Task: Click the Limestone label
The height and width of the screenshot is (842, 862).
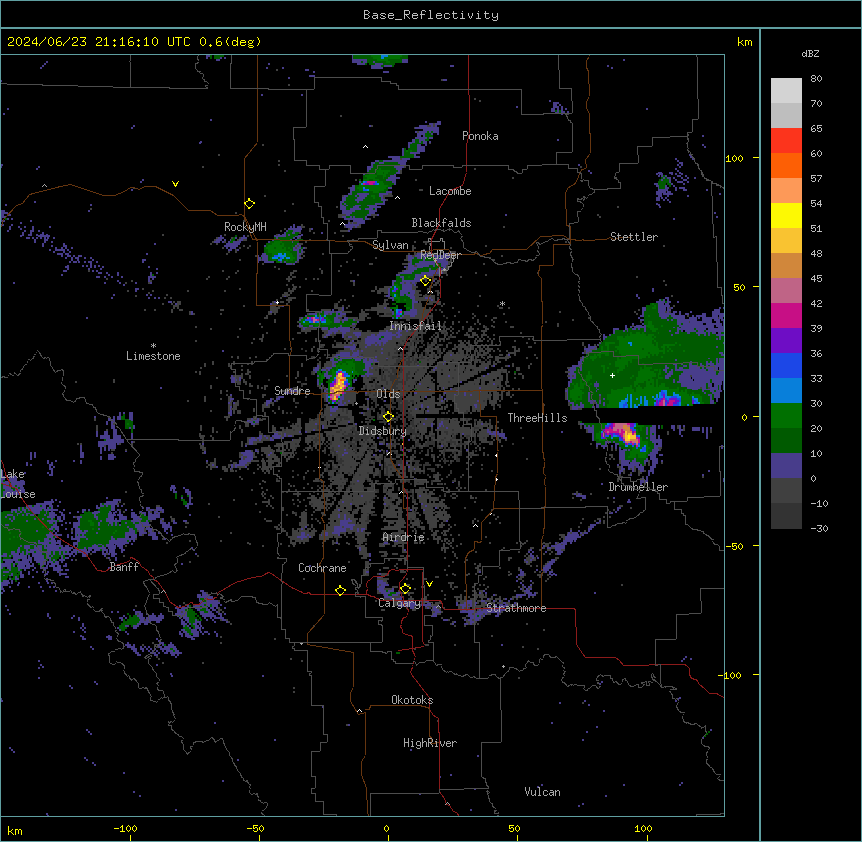Action: click(153, 356)
